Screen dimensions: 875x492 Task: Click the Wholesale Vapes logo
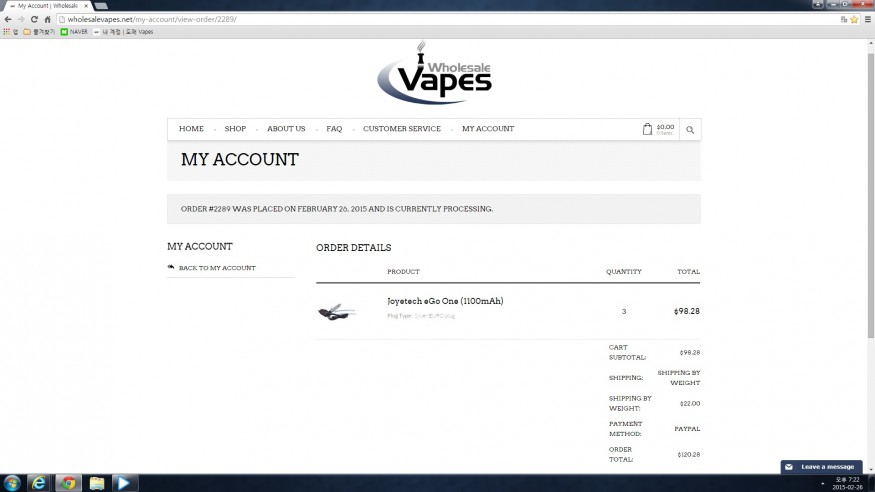point(434,73)
